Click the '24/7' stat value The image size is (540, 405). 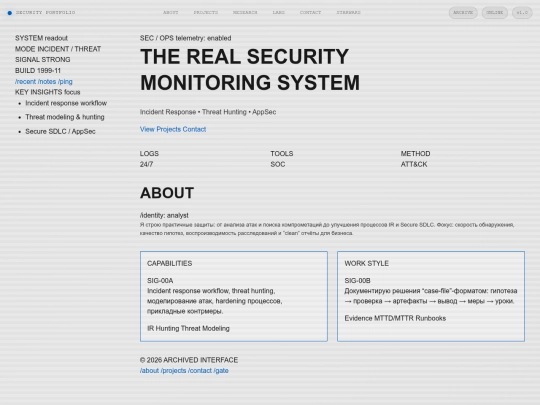tap(146, 164)
